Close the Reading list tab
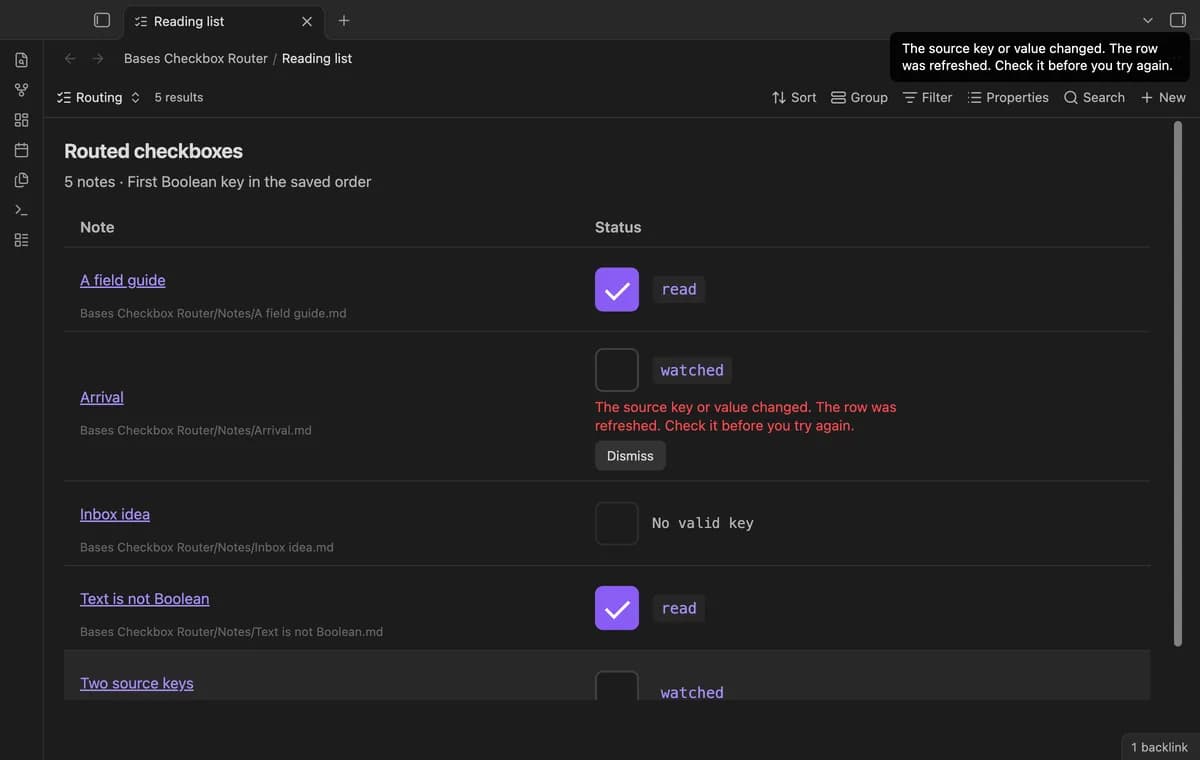Viewport: 1200px width, 760px height. [x=307, y=21]
